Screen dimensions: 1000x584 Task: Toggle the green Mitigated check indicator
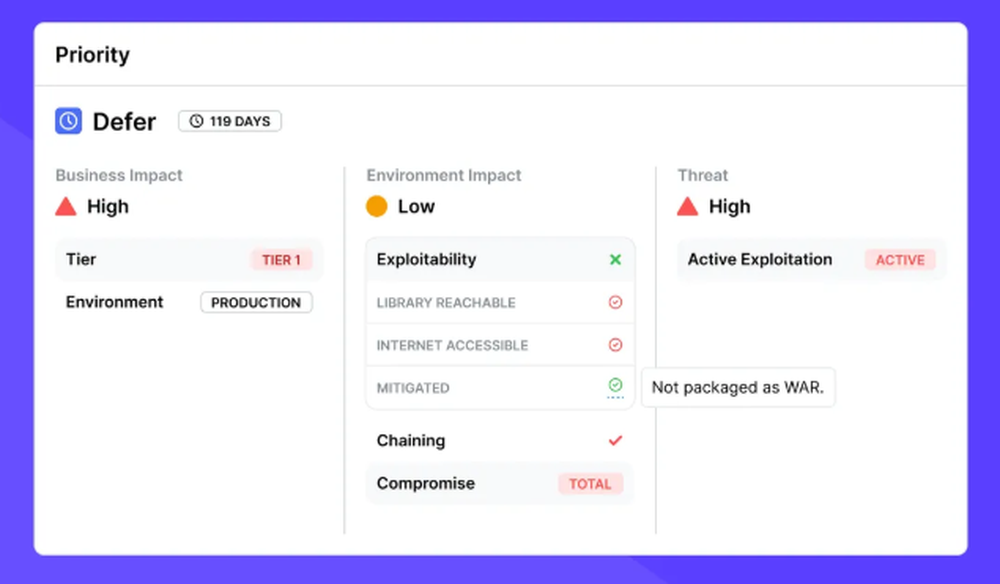pyautogui.click(x=617, y=387)
